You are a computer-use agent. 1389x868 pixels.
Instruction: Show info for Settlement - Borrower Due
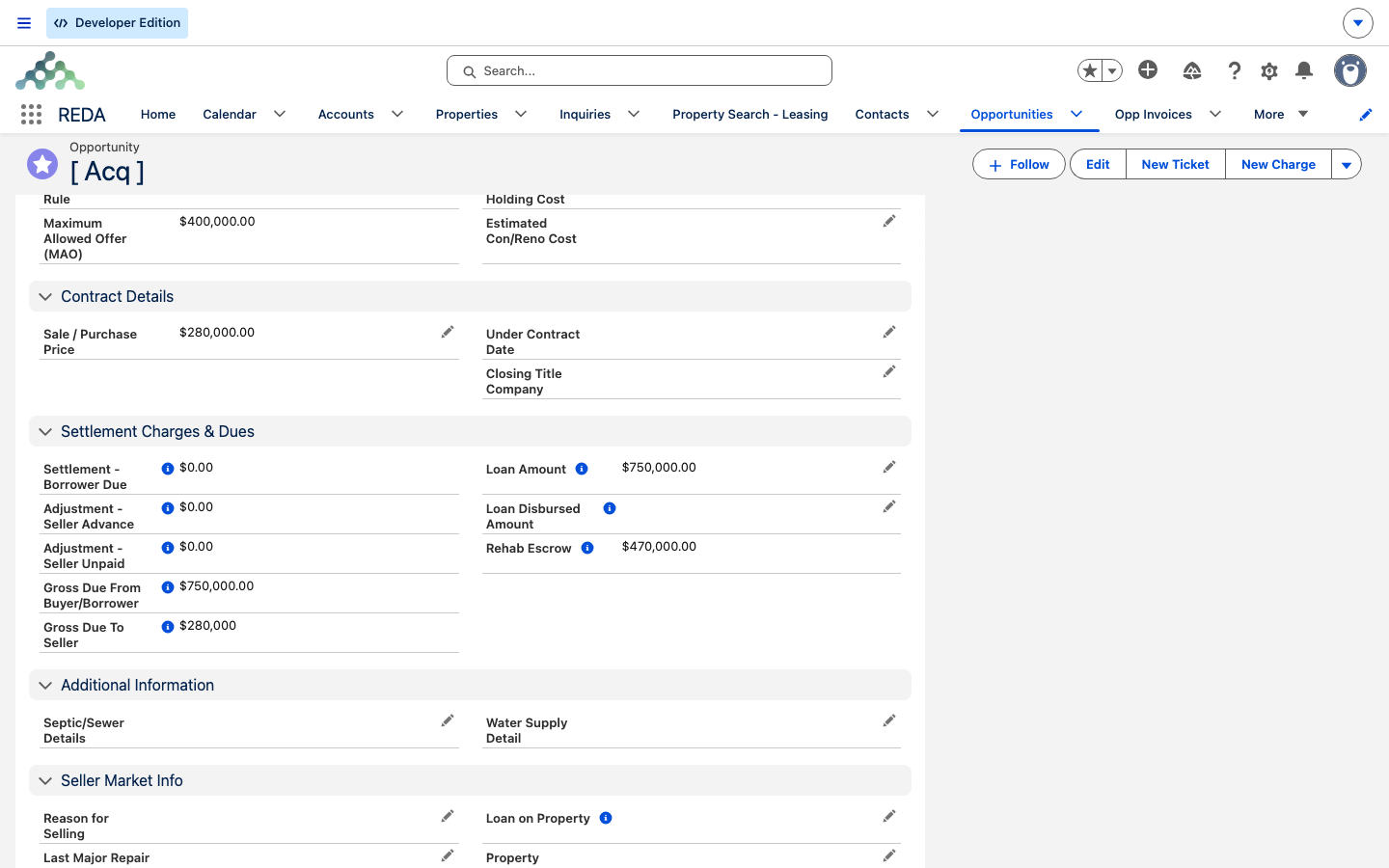click(168, 469)
